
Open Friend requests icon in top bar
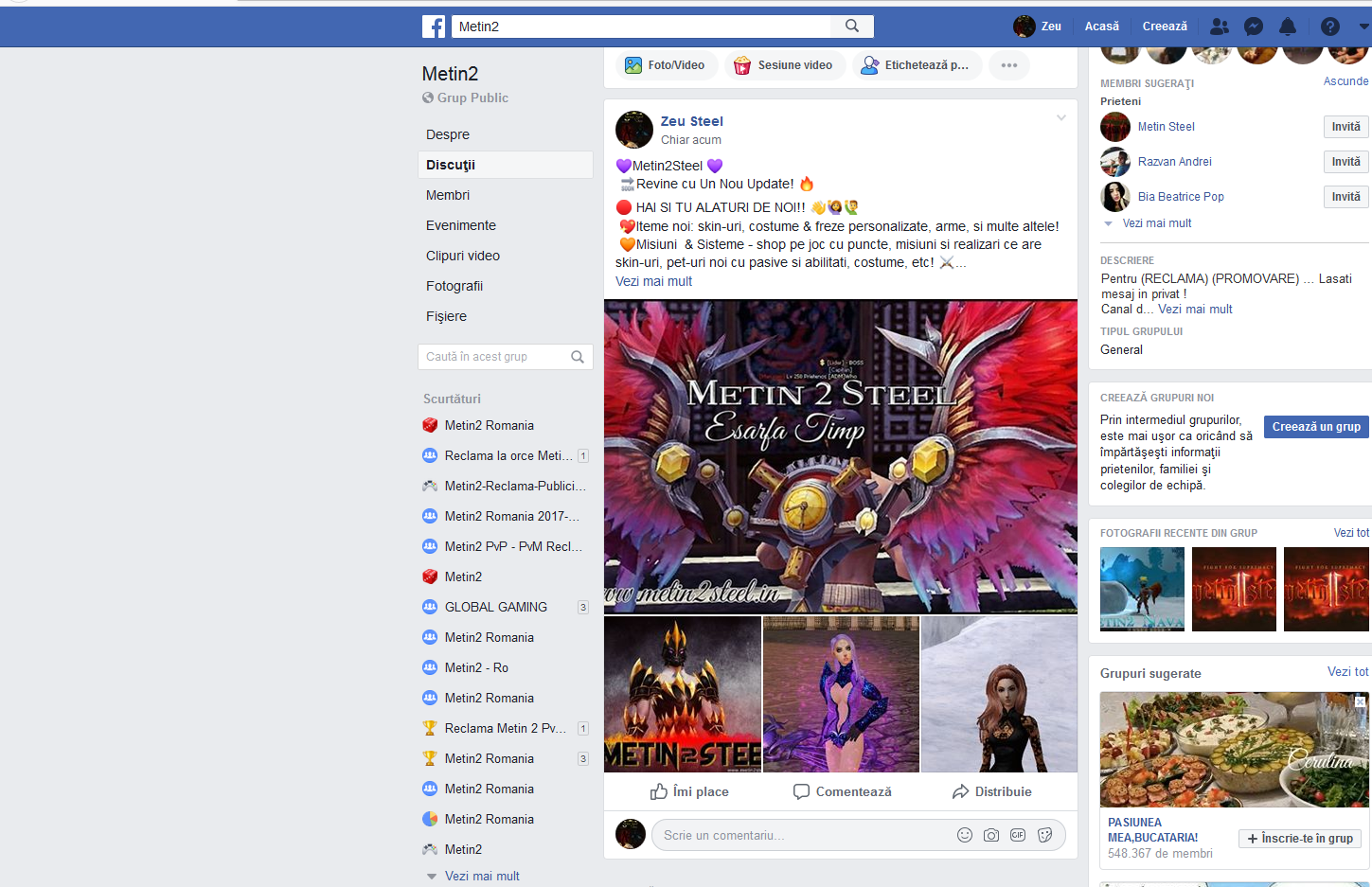1220,27
